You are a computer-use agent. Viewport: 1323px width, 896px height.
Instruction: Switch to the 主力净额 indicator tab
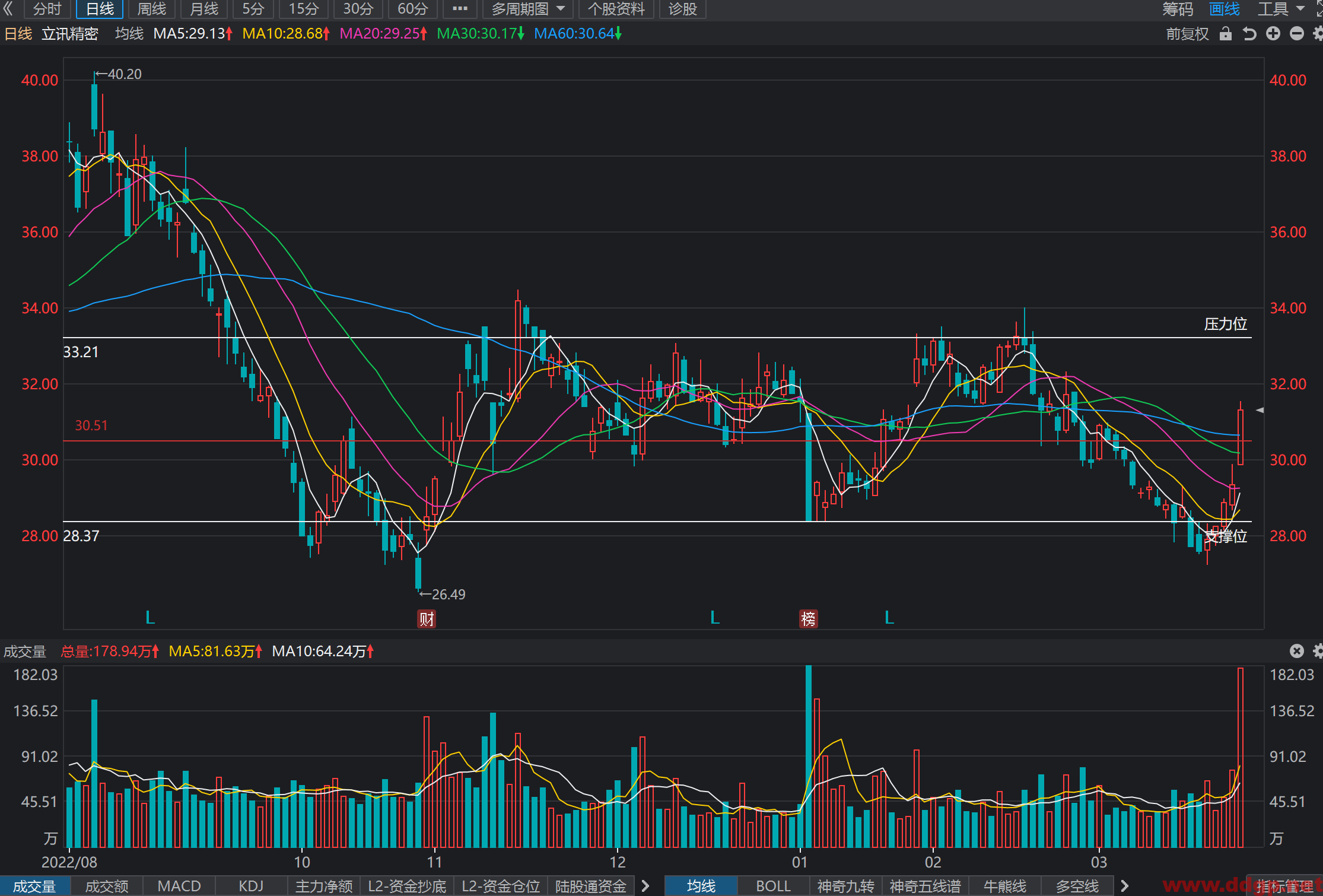click(x=324, y=886)
